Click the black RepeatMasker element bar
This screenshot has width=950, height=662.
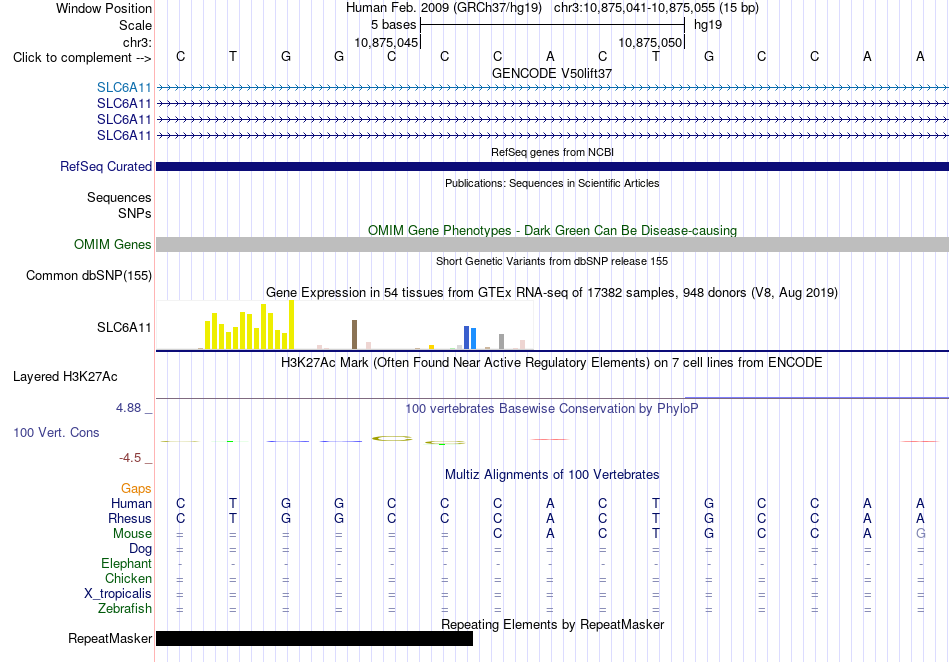coord(314,638)
